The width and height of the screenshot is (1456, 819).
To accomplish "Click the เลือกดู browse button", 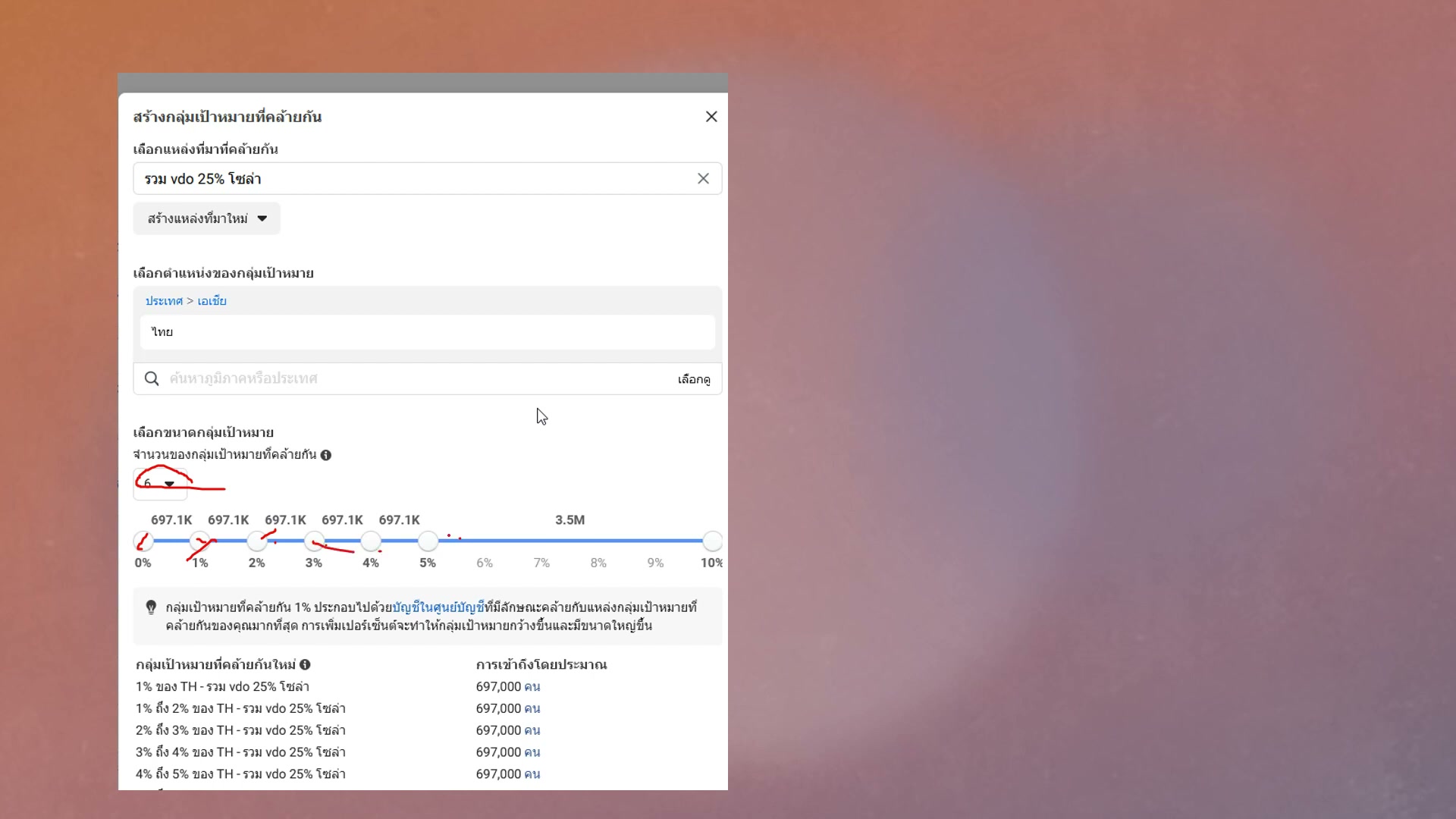I will tap(693, 379).
